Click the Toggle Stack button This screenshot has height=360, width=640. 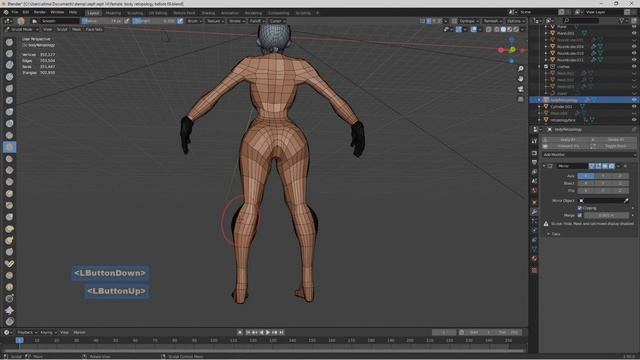tap(613, 146)
